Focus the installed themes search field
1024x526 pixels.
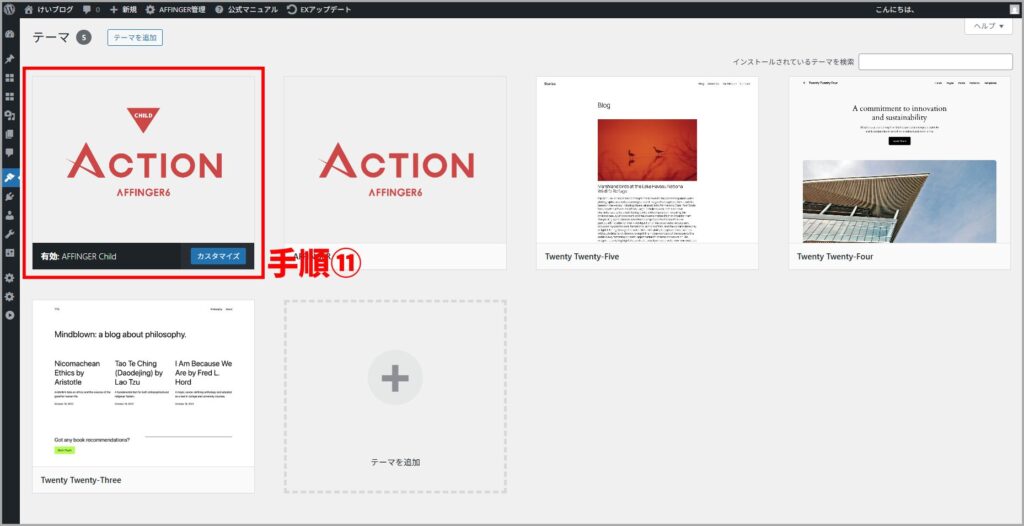935,62
